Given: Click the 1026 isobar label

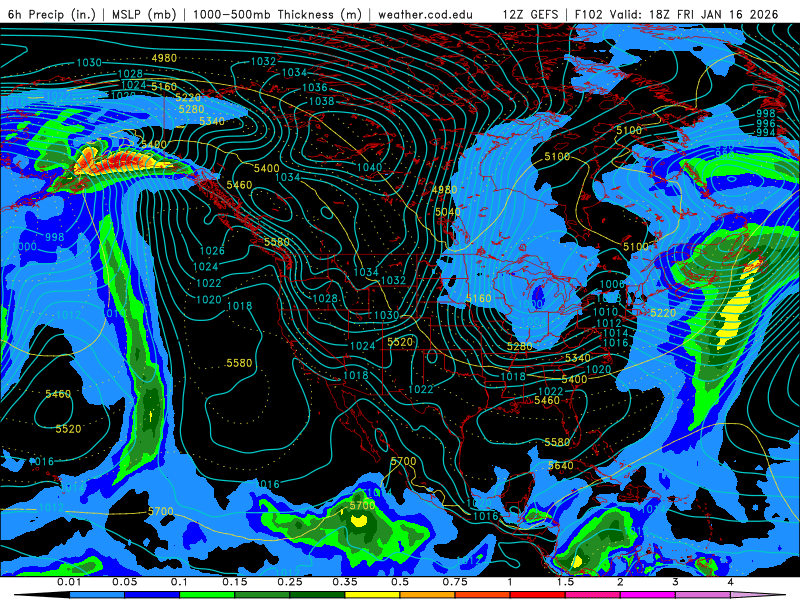Looking at the screenshot, I should (212, 251).
